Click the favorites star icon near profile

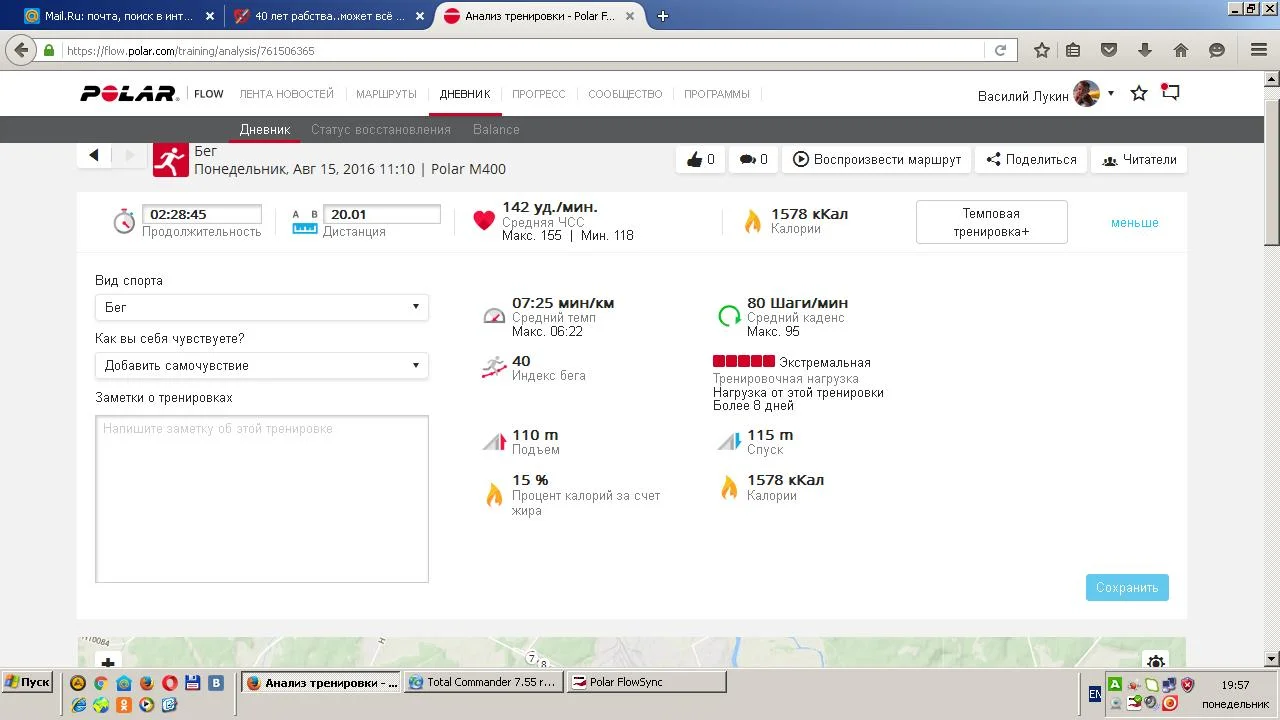click(x=1138, y=93)
